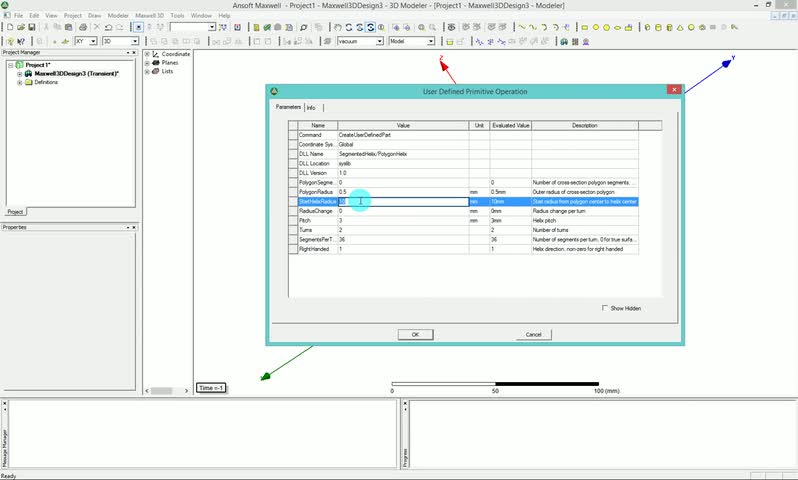Open the Modeler menu

point(118,16)
